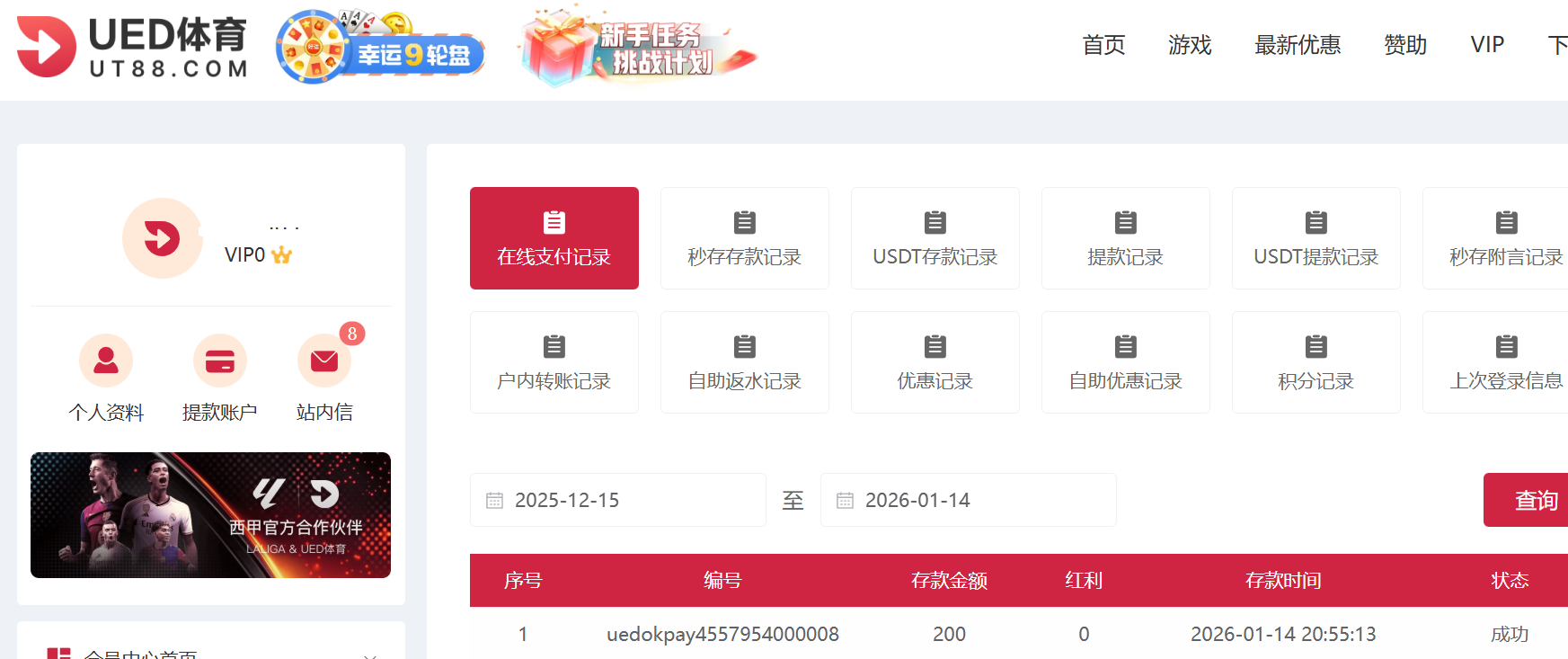
Task: Select the USDT存款记录 tab
Action: [x=935, y=238]
